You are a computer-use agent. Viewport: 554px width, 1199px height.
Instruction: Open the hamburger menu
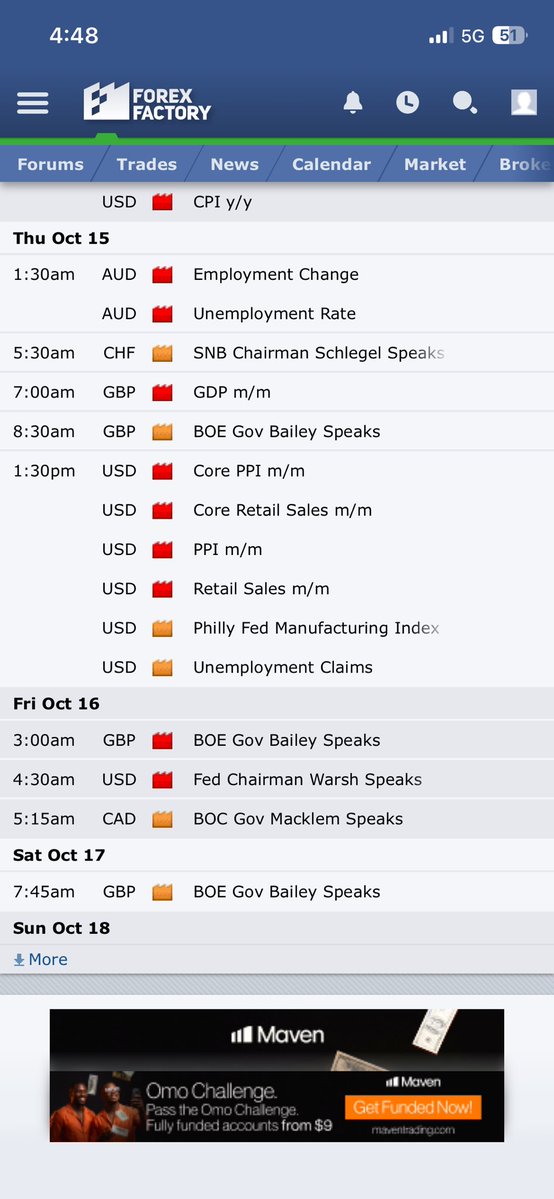33,102
